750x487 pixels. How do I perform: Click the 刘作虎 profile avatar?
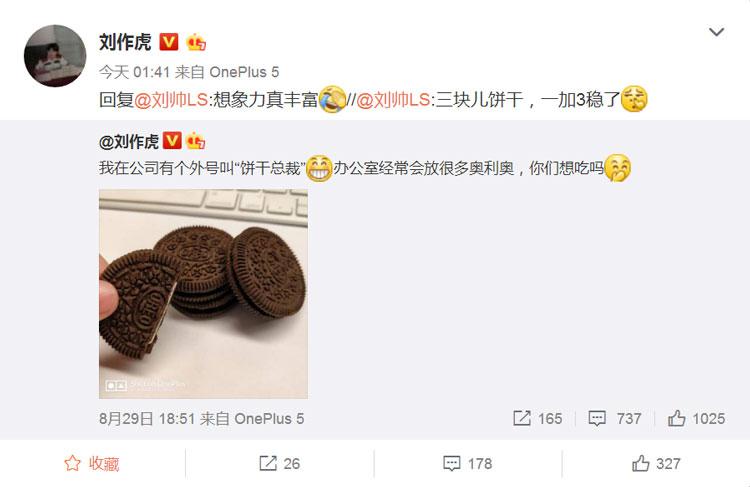coord(55,56)
